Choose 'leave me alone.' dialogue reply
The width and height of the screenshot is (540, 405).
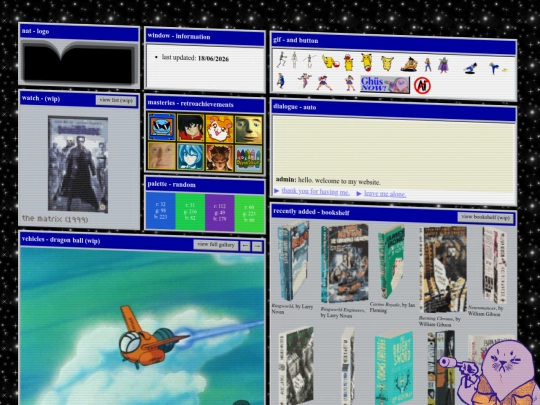(385, 194)
